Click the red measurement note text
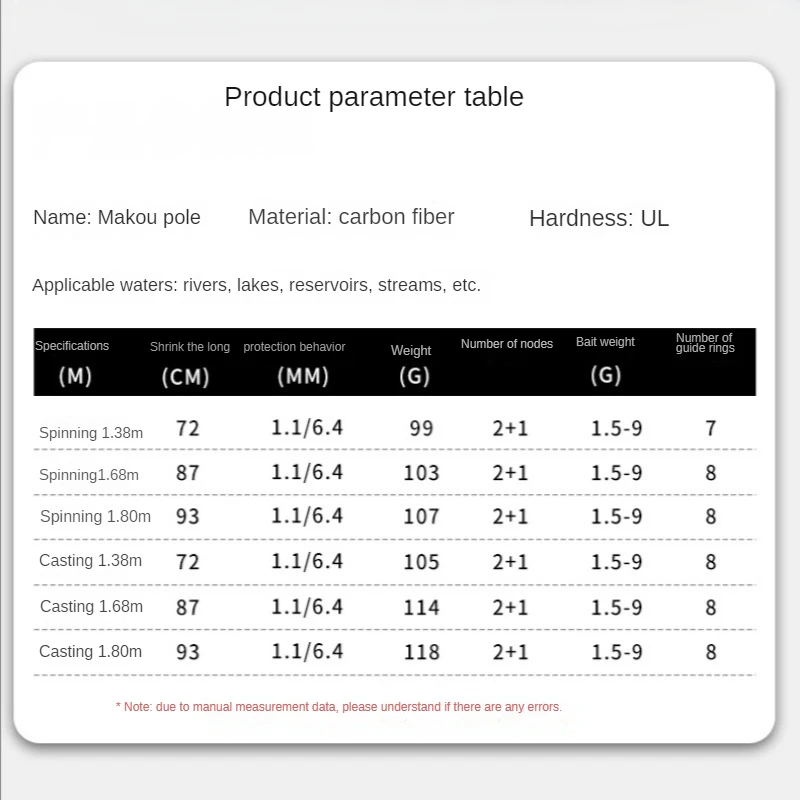 339,707
